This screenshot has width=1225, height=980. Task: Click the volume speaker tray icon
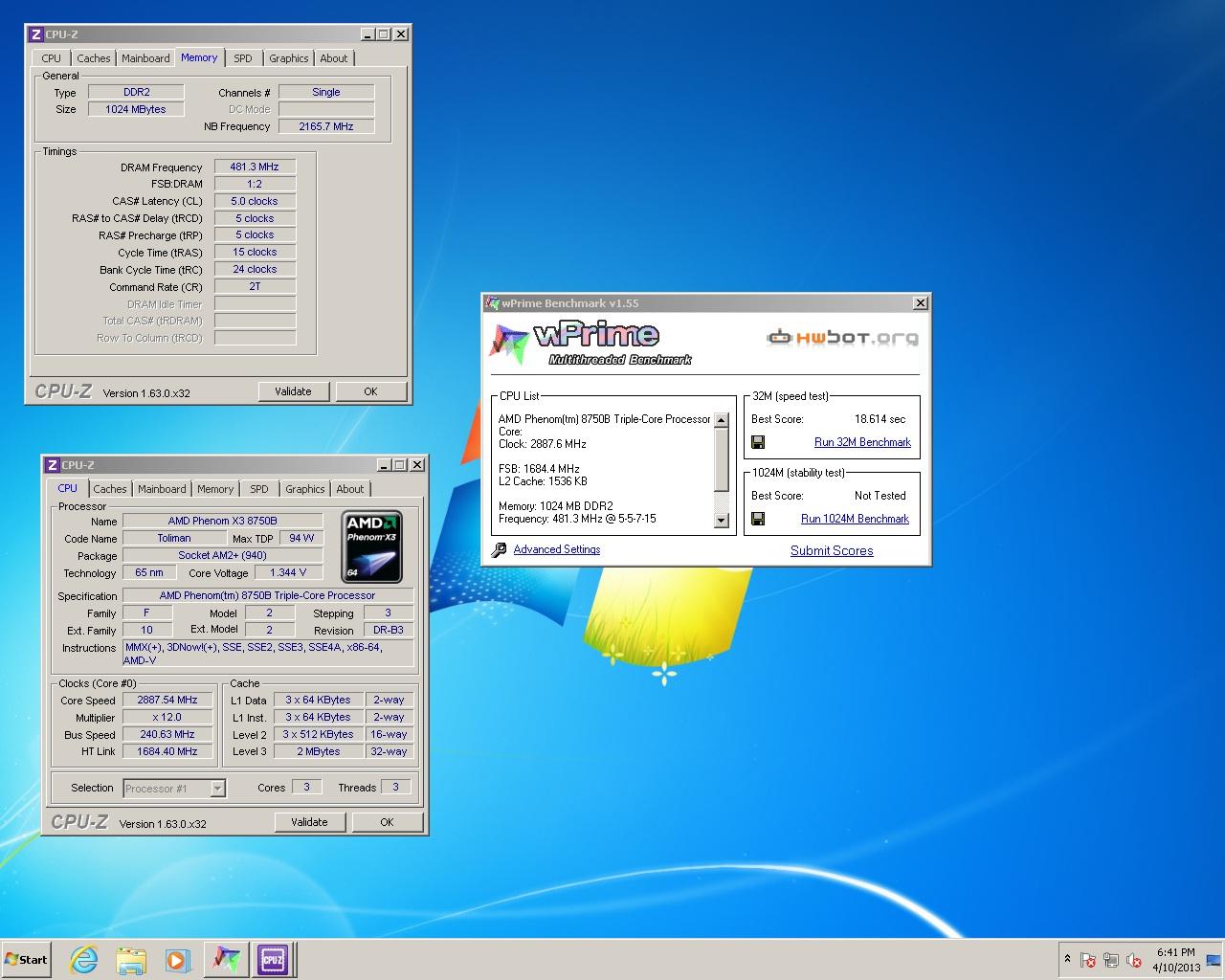1134,960
